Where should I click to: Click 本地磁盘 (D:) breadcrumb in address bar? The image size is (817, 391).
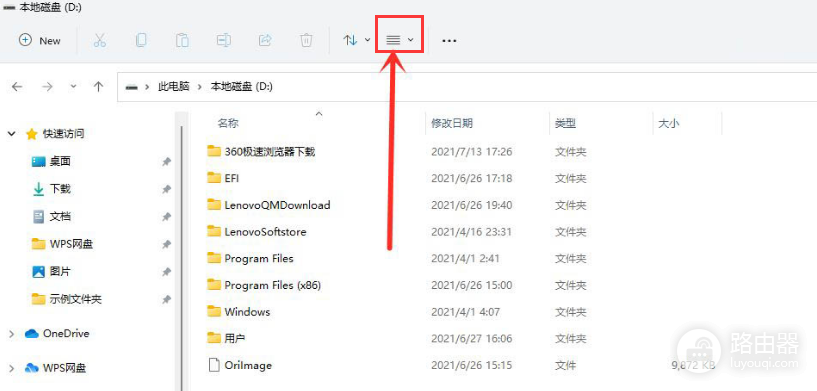[241, 87]
